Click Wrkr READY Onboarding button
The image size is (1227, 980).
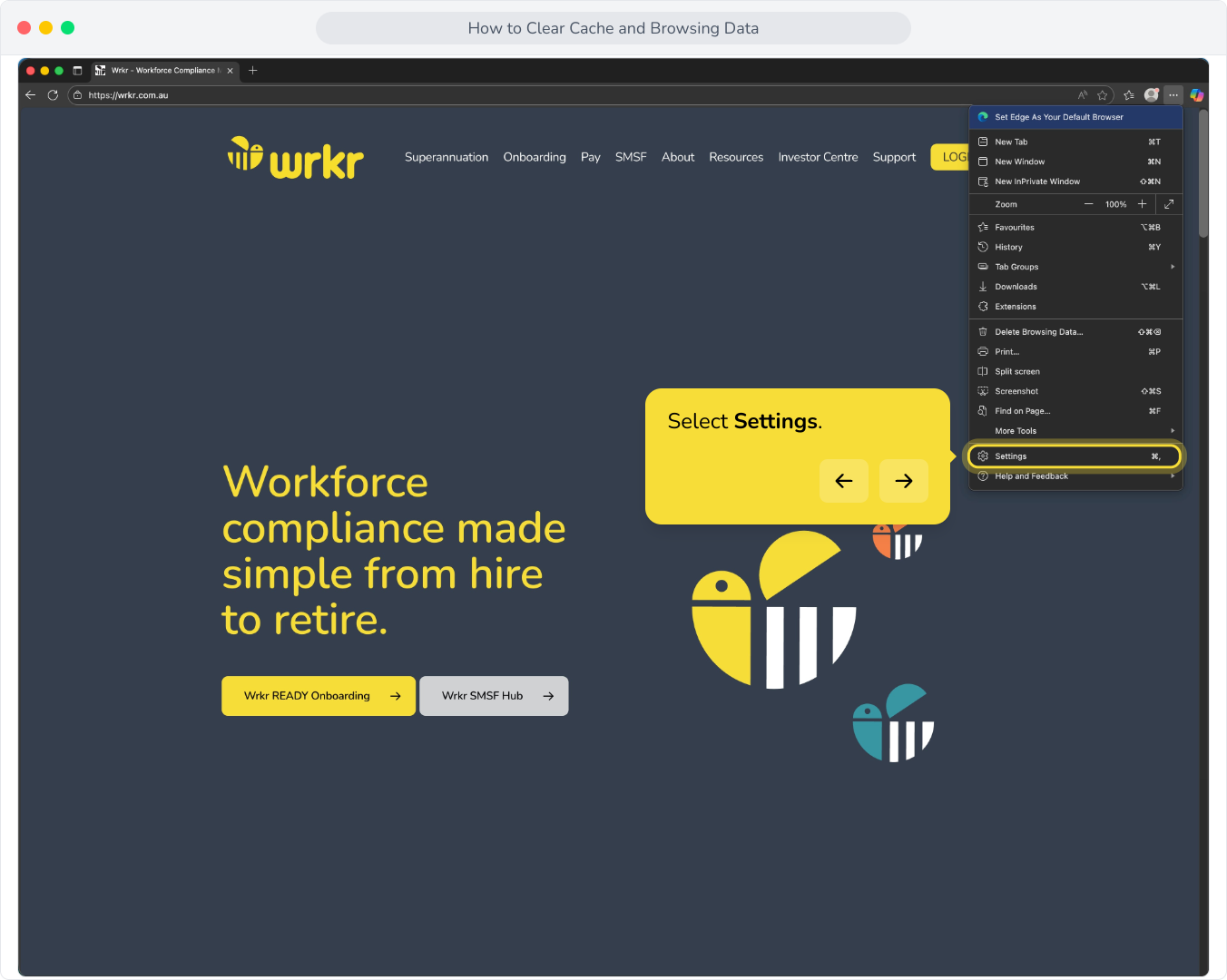click(x=319, y=696)
